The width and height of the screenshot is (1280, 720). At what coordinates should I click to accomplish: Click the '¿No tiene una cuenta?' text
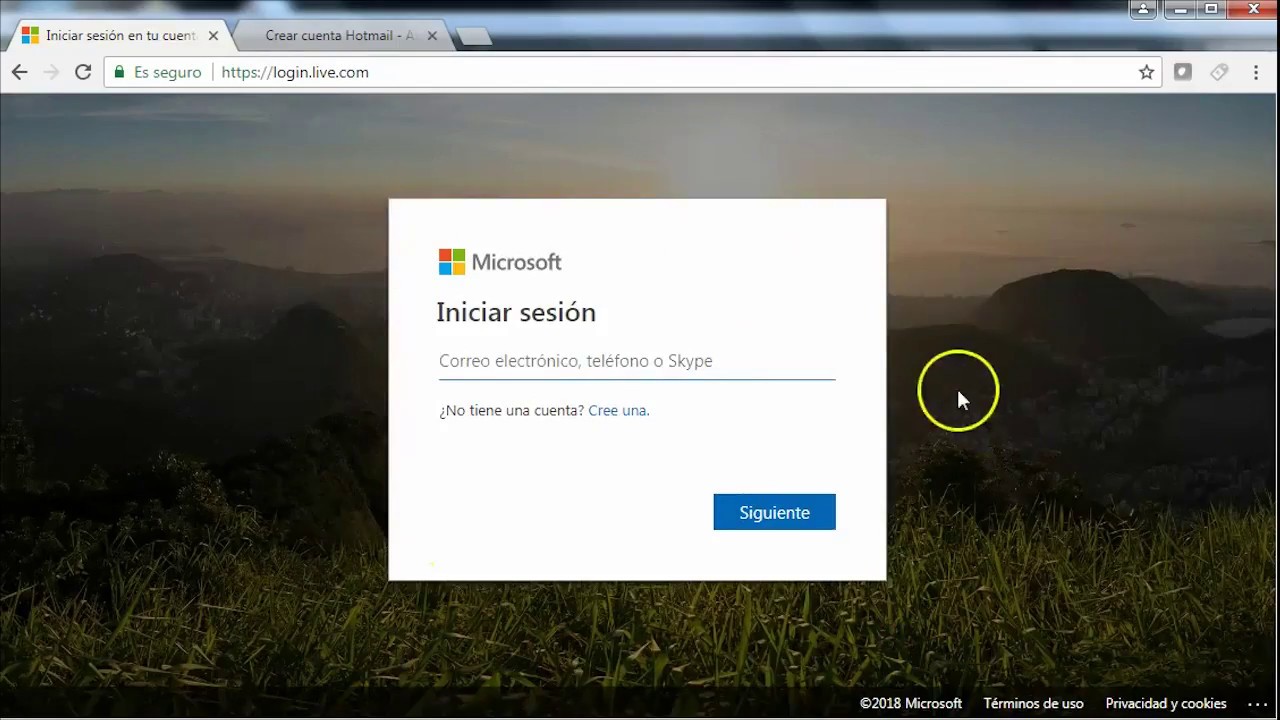tap(511, 411)
